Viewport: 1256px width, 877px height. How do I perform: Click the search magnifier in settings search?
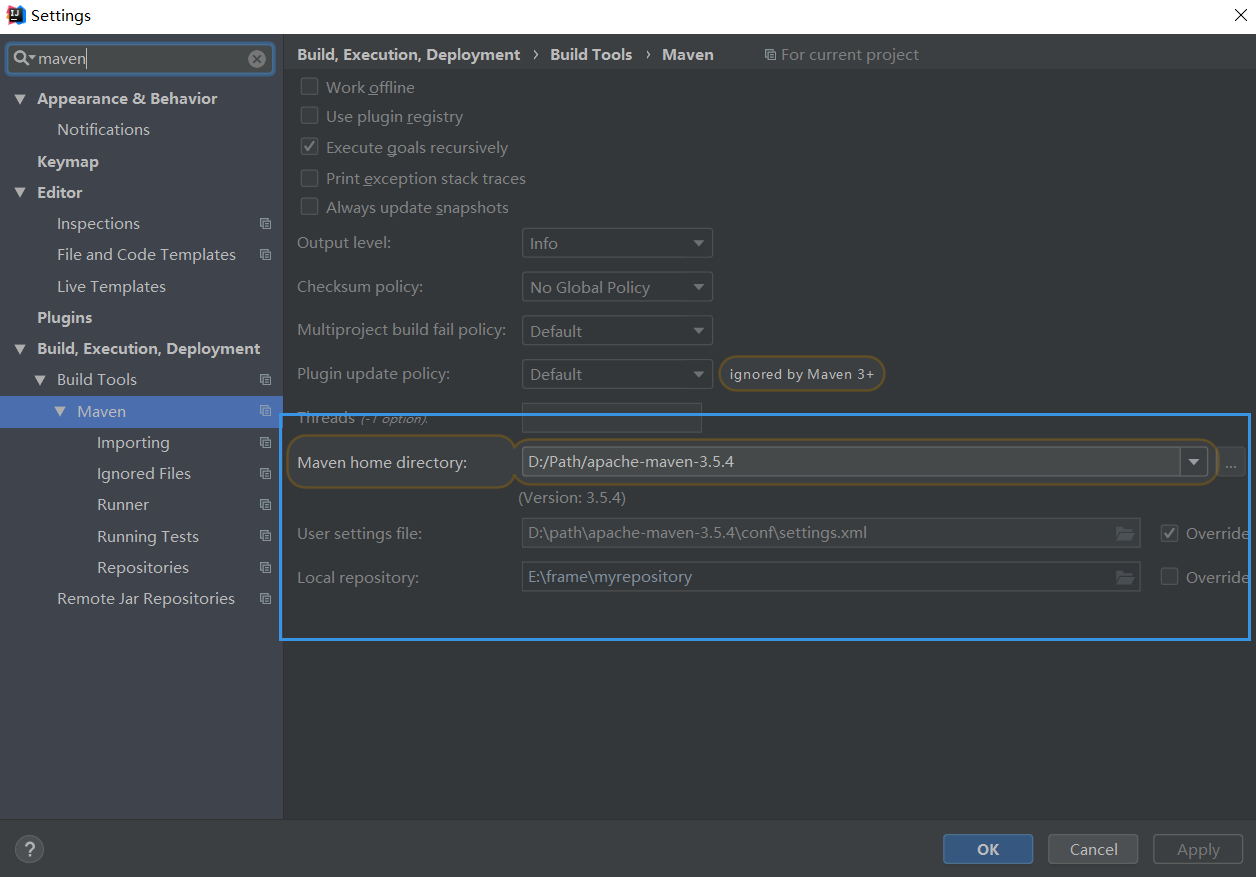pyautogui.click(x=22, y=58)
